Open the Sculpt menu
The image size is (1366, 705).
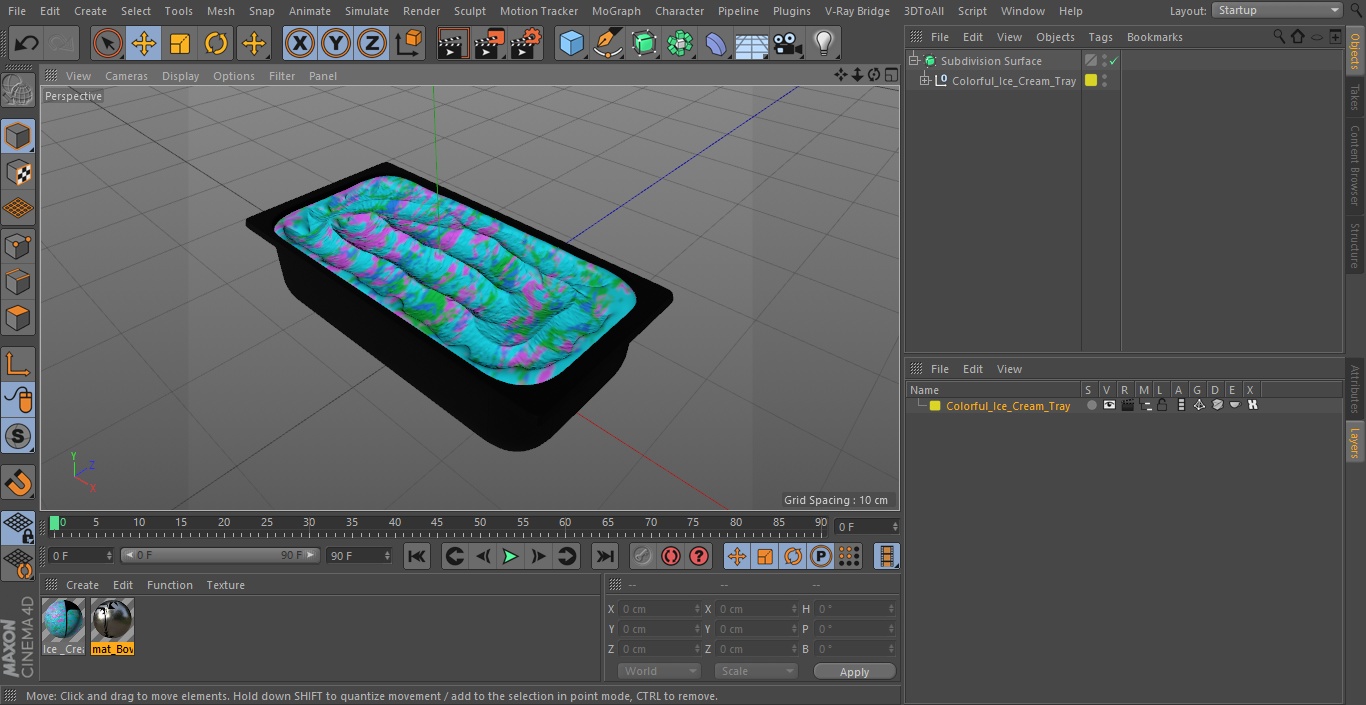click(x=469, y=11)
